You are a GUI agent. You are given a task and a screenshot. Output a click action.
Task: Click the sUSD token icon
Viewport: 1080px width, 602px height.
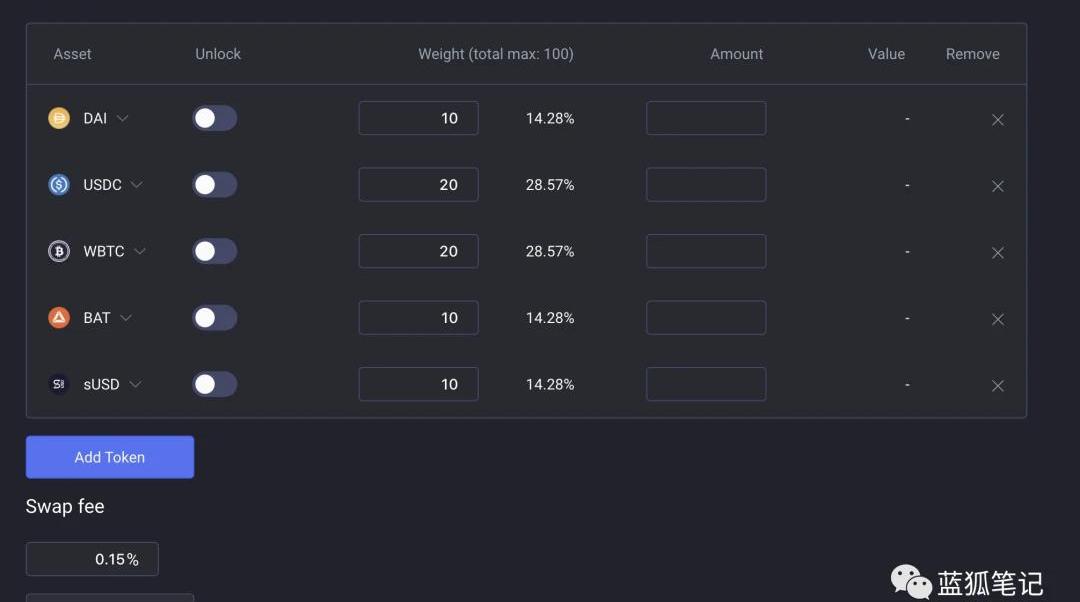pos(59,384)
